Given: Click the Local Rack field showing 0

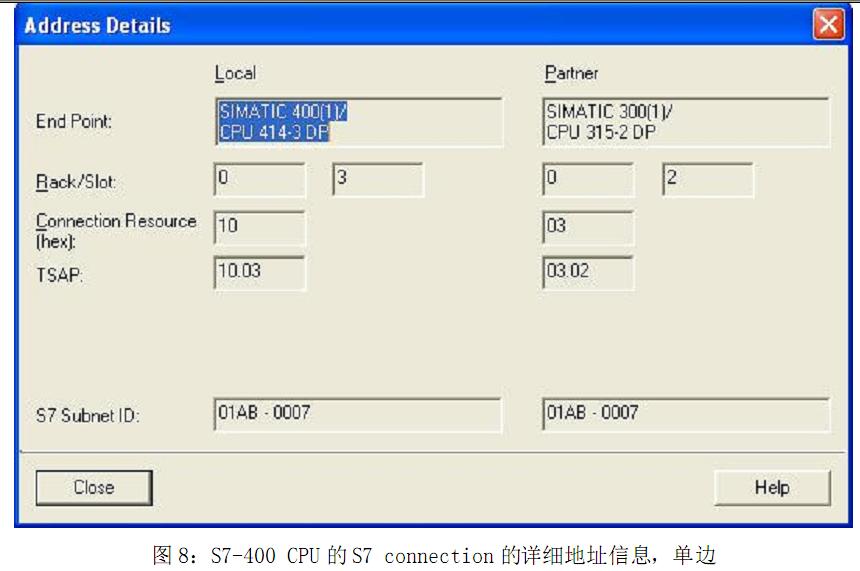Looking at the screenshot, I should tap(259, 179).
